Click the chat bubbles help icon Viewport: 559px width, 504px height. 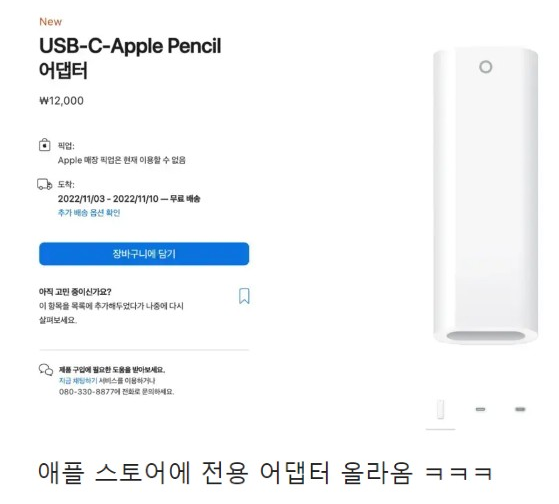[46, 370]
